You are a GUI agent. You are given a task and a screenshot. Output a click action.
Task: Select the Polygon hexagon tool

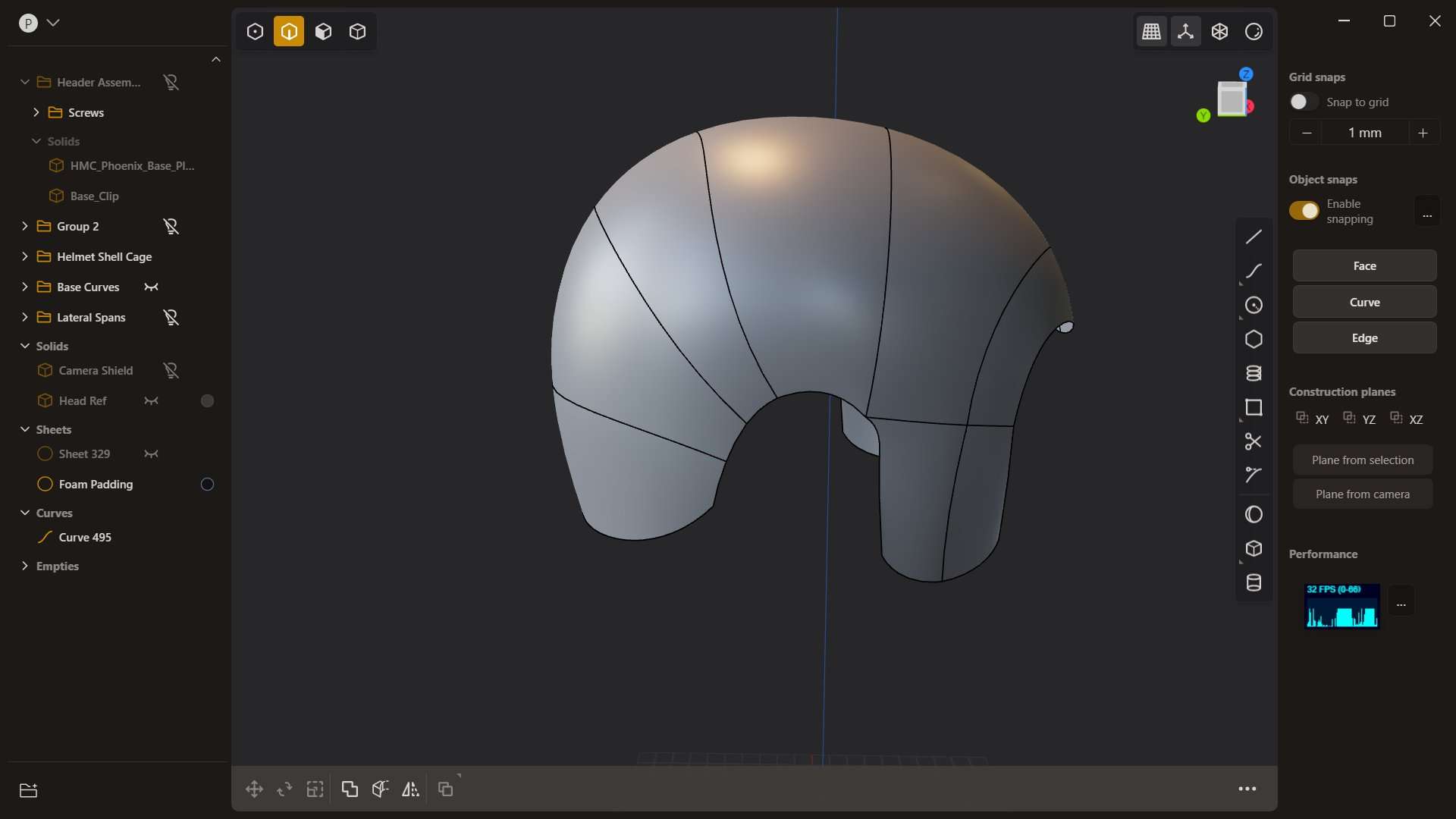pyautogui.click(x=1254, y=339)
